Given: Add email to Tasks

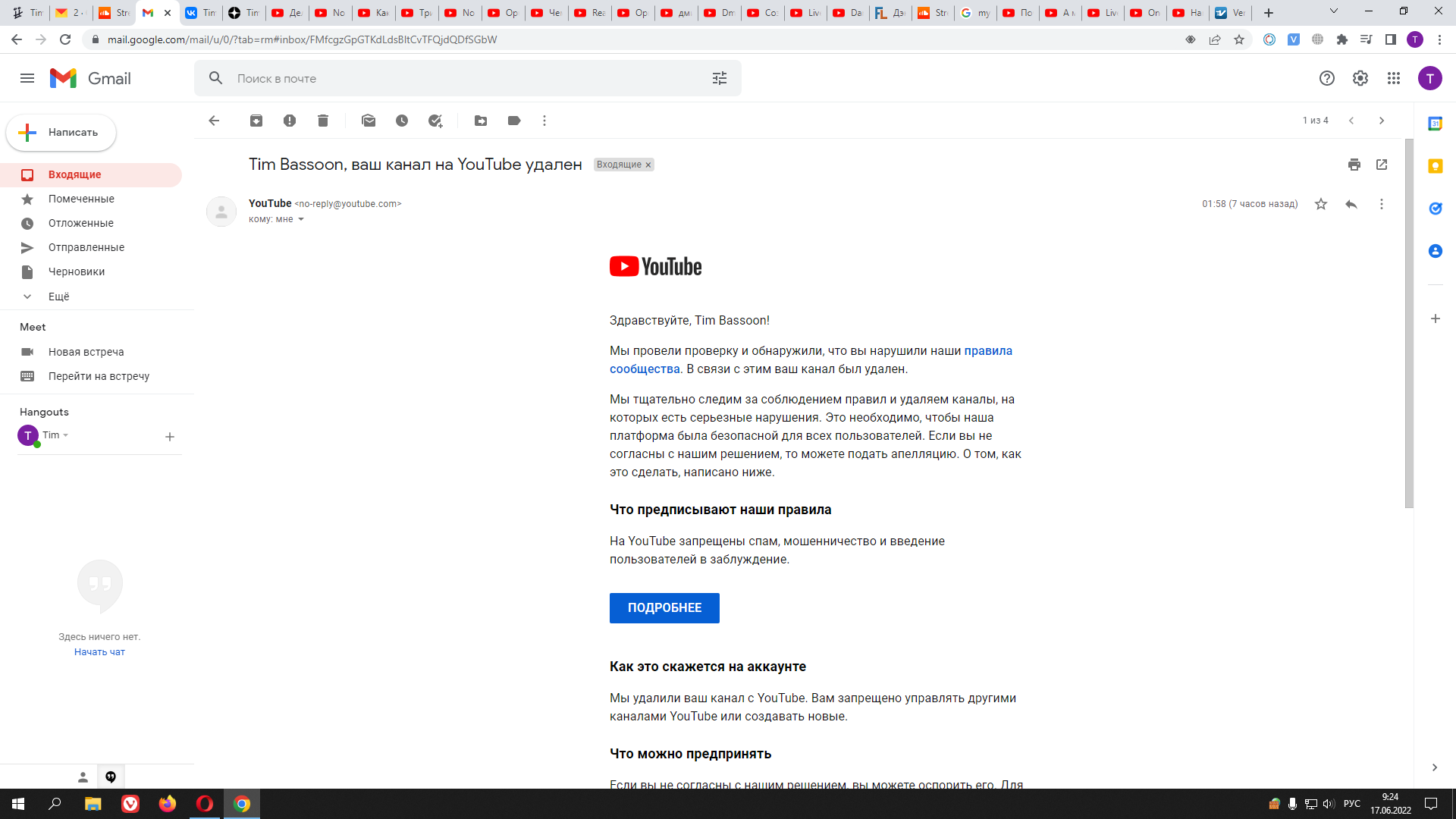Looking at the screenshot, I should coord(435,121).
